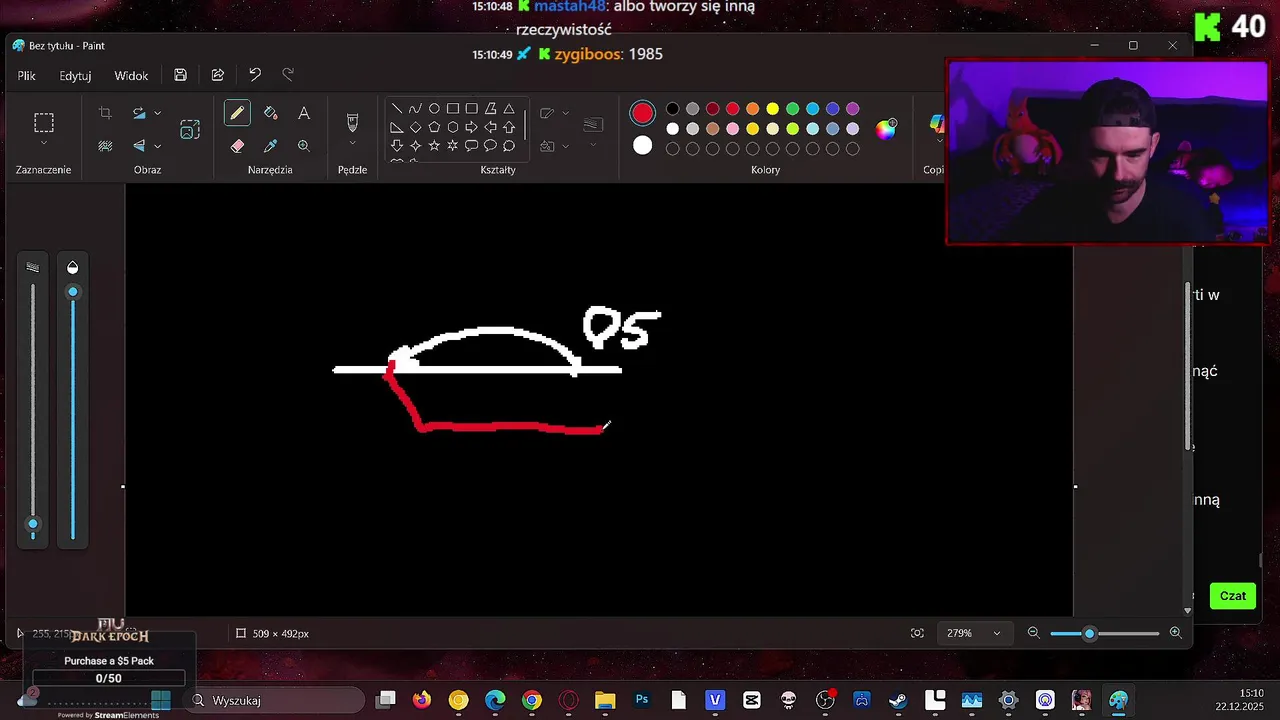Select primary Color 1 red circle
Screen dimensions: 1280x720
[x=642, y=113]
